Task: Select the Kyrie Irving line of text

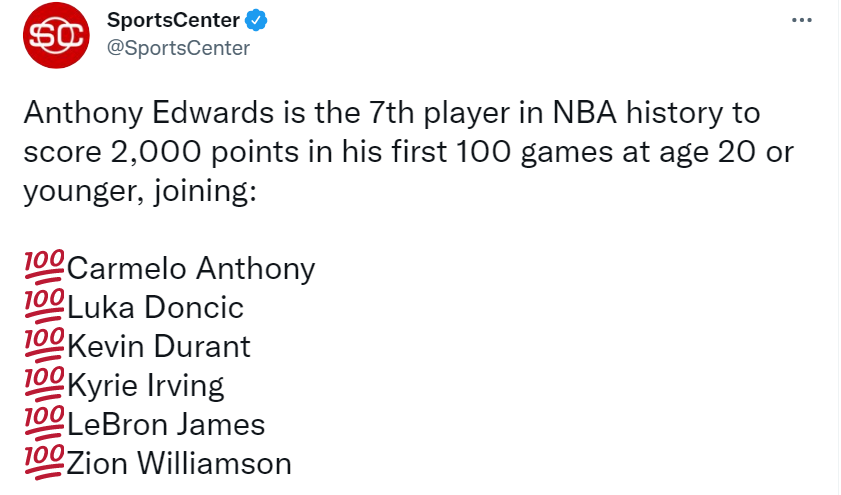Action: pyautogui.click(x=146, y=386)
